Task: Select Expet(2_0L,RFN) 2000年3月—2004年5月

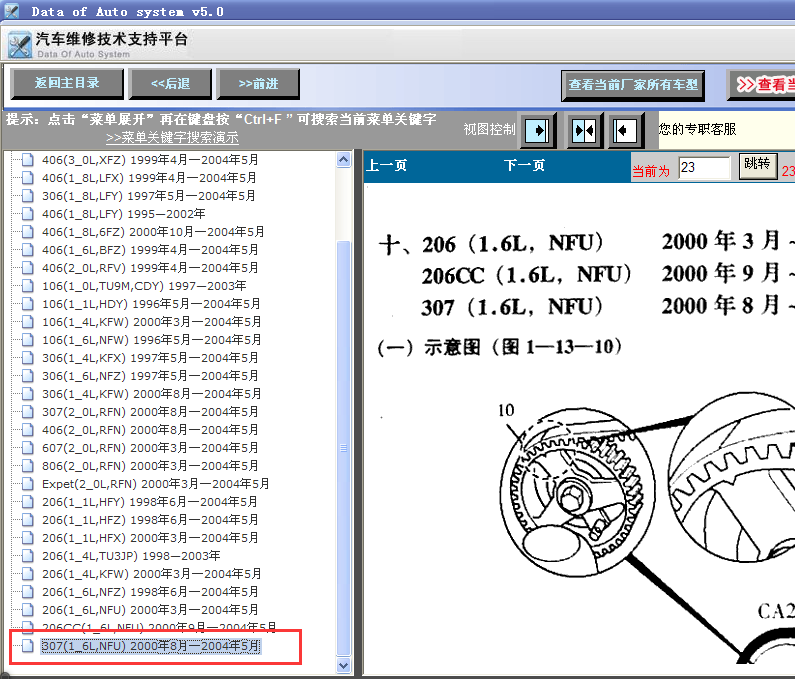Action: tap(156, 484)
